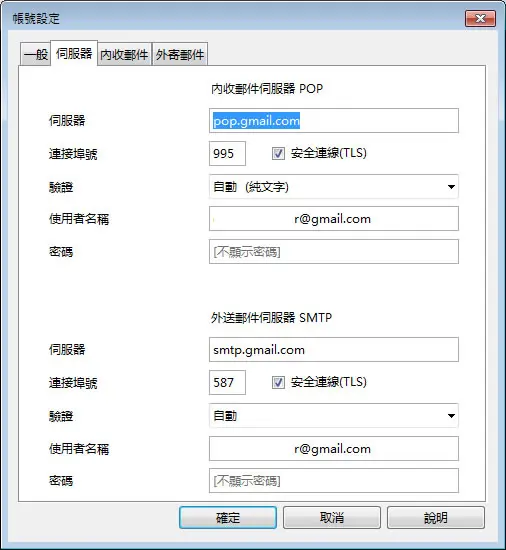This screenshot has height=550, width=506.
Task: Click the POP dropdown arrow next to 自動 (純文字)
Action: click(451, 187)
